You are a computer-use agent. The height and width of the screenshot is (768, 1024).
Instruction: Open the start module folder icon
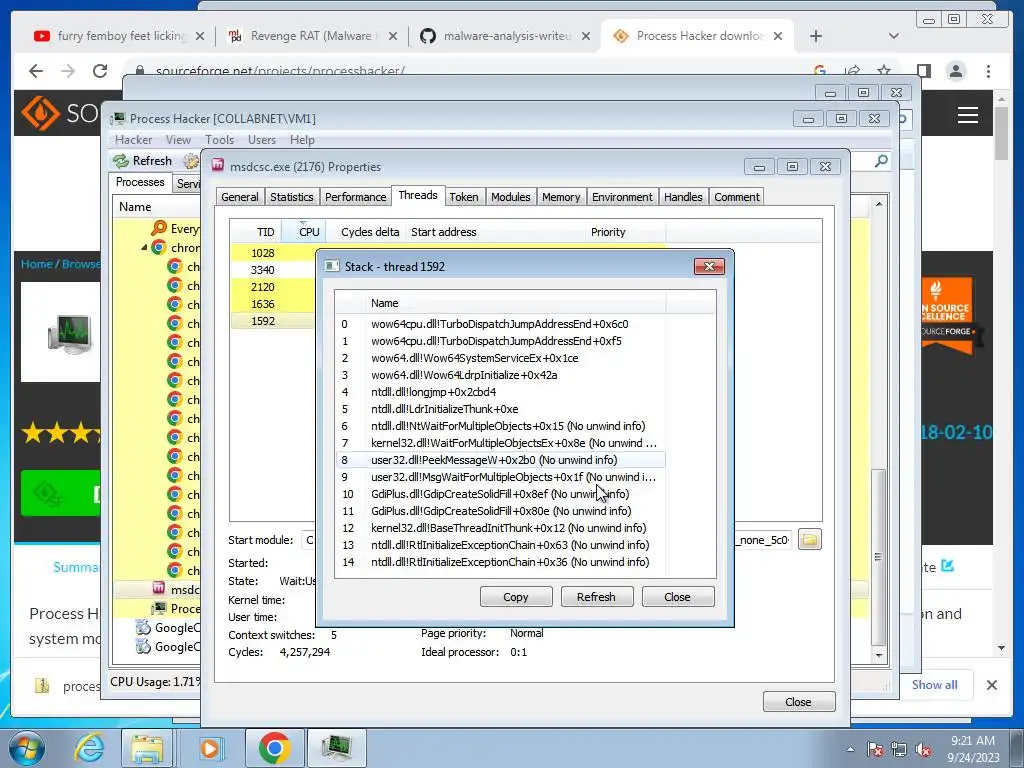(809, 539)
